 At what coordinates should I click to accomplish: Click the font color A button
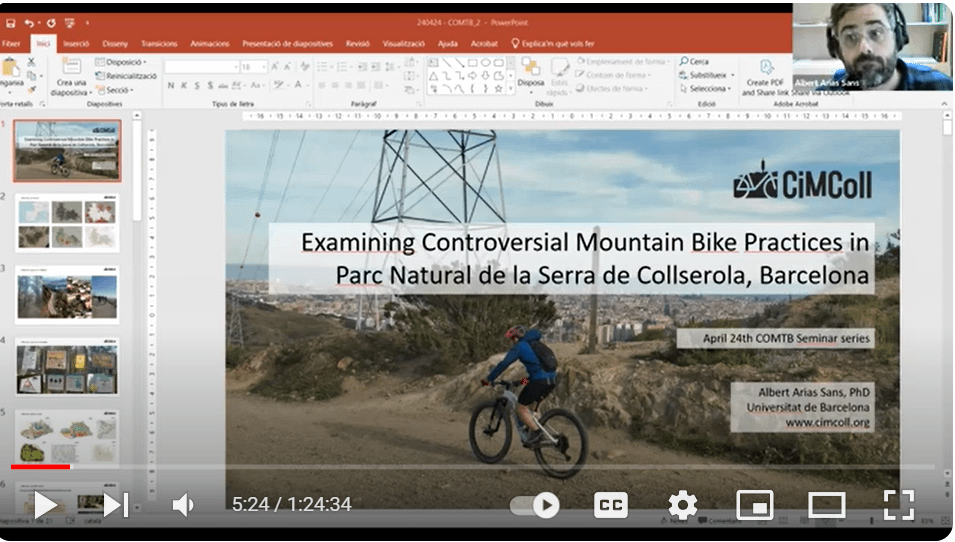tap(298, 85)
